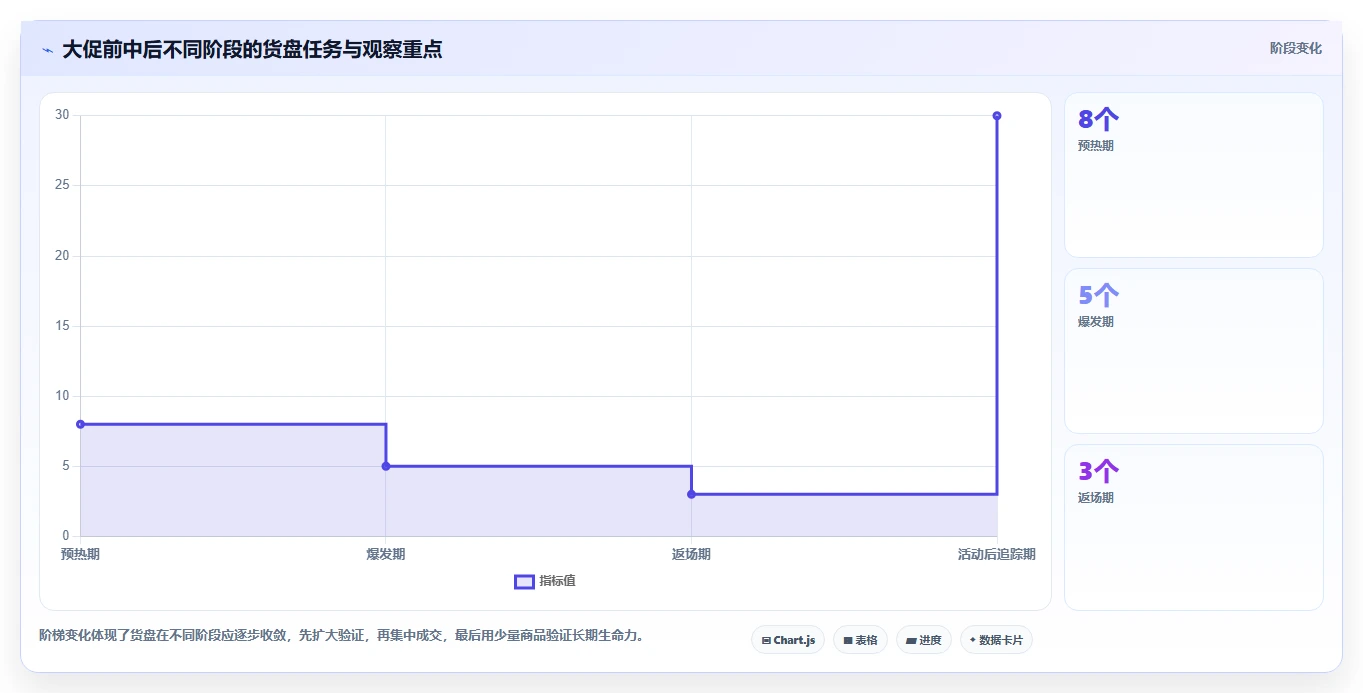
Task: Open the 5个 爆发期 card
Action: [1194, 351]
